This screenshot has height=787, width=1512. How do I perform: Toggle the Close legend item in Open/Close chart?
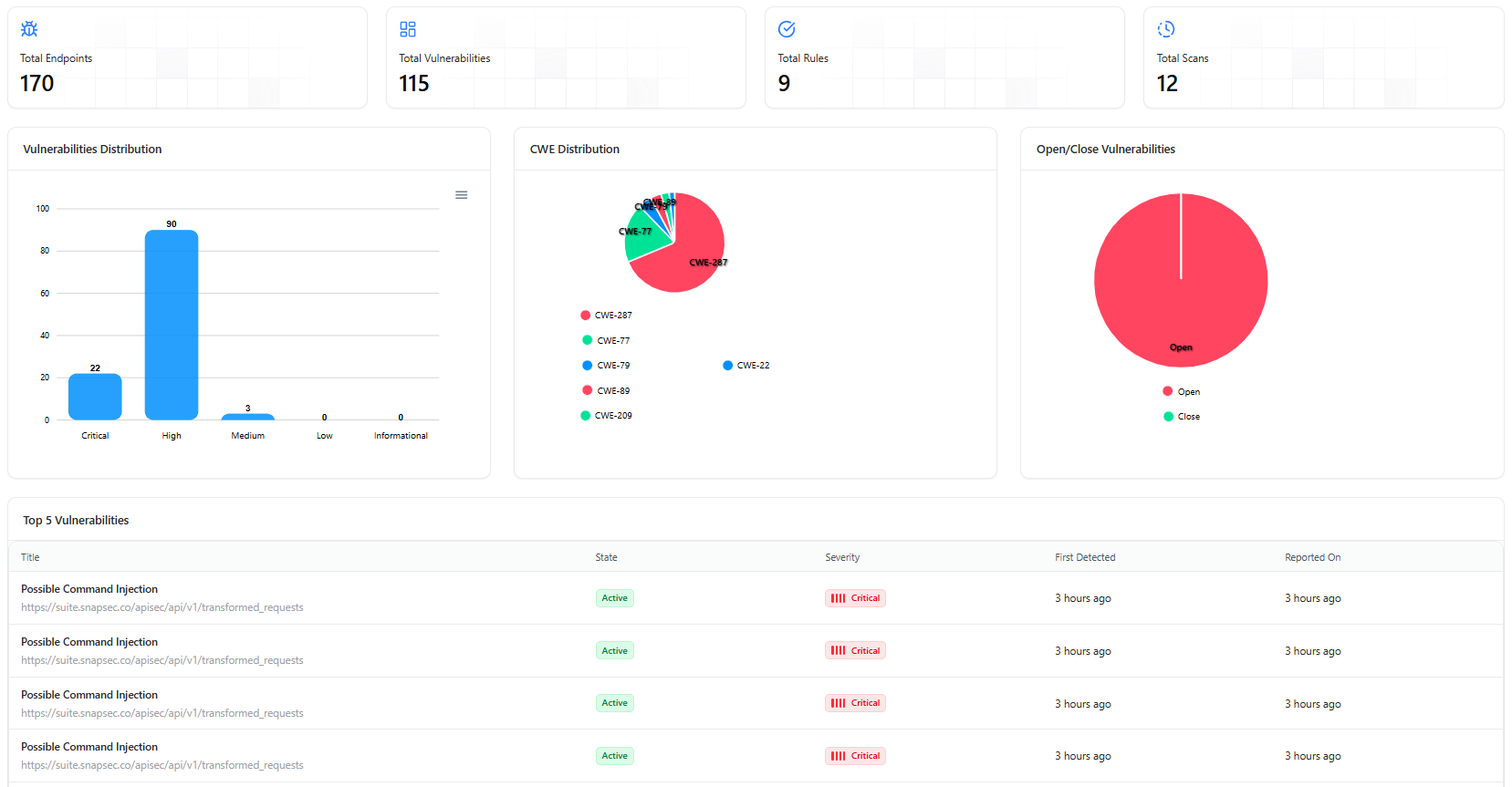1181,416
